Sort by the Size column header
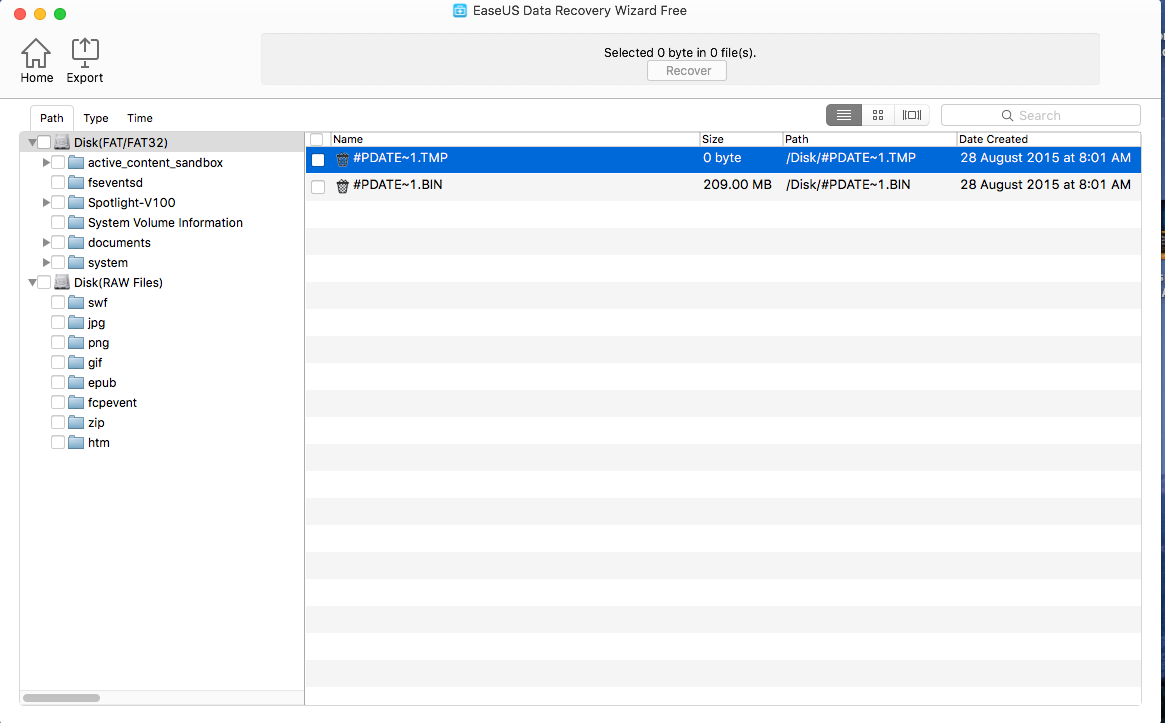Screen dimensions: 1165x723 coord(741,139)
